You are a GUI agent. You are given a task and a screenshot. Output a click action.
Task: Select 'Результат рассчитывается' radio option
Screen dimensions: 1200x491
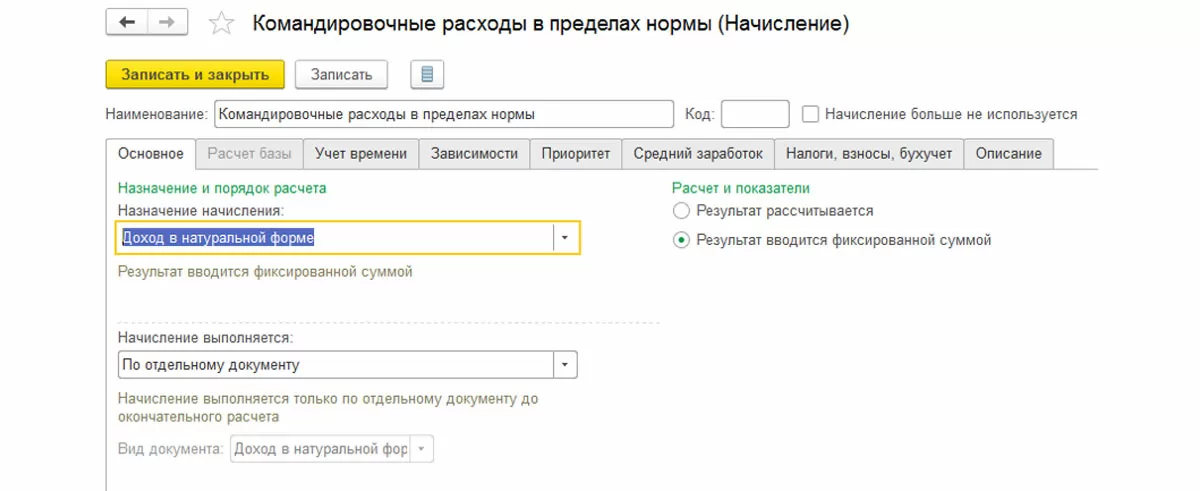682,211
